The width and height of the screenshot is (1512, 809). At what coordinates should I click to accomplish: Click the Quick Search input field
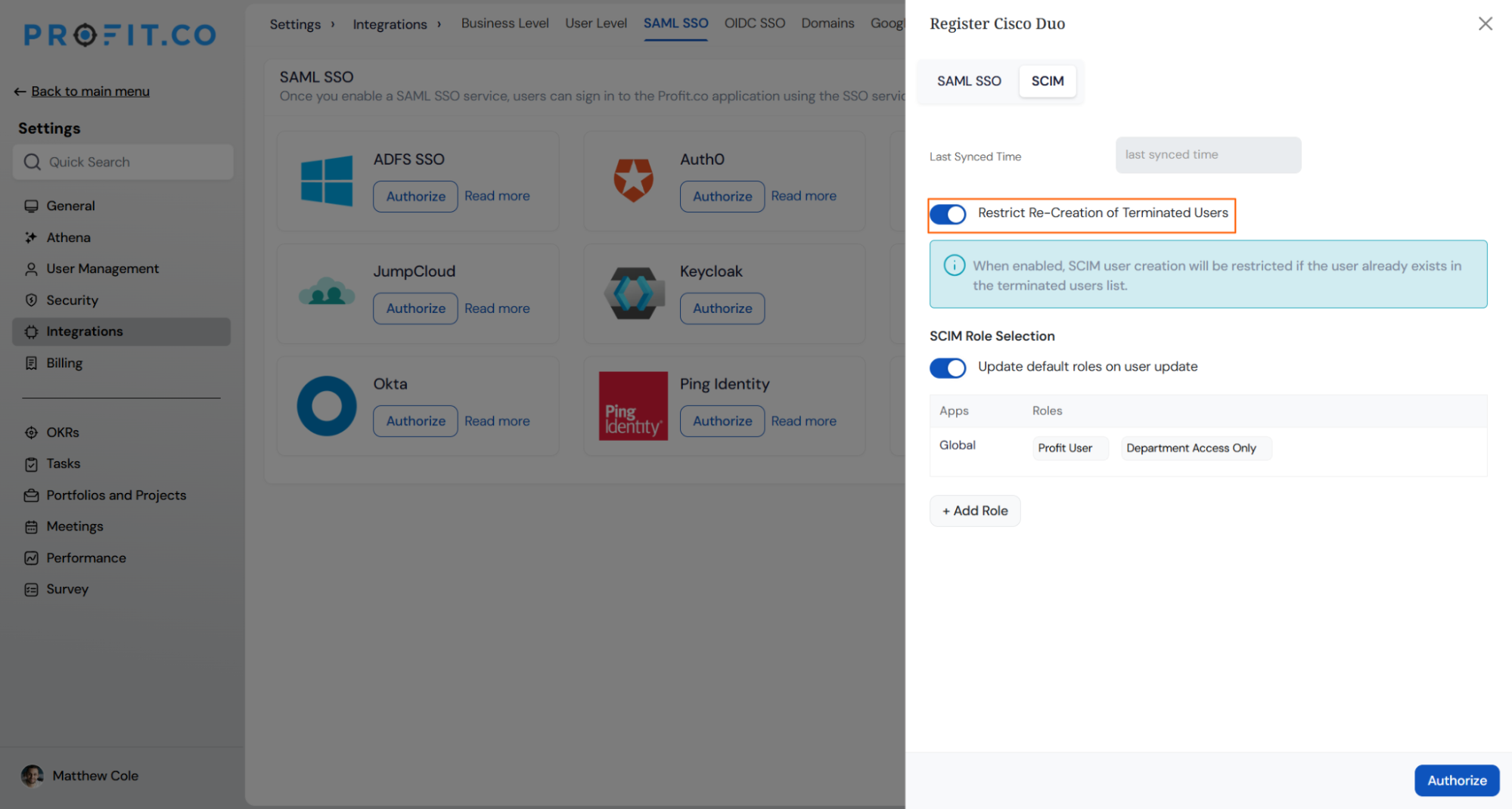pos(123,162)
